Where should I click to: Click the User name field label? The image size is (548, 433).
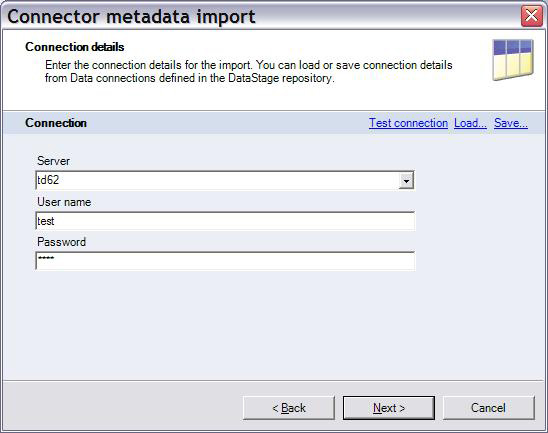[x=64, y=202]
